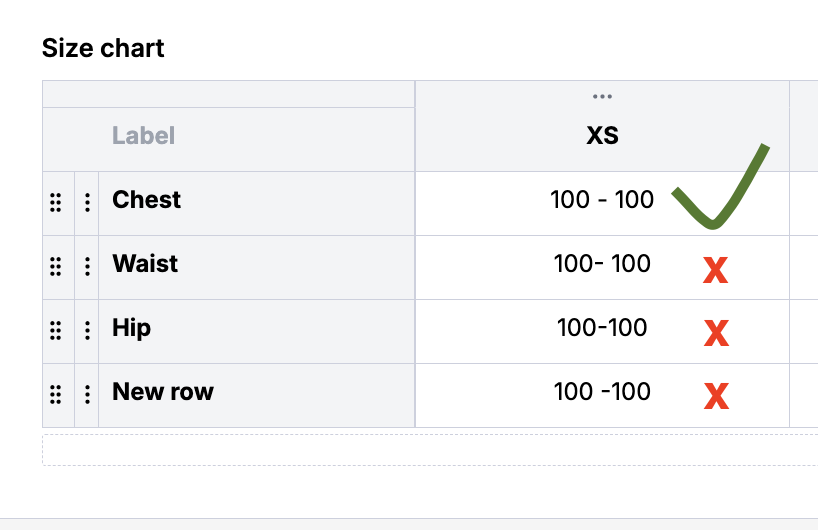Open the three-dot menu for Hip row

(x=87, y=331)
